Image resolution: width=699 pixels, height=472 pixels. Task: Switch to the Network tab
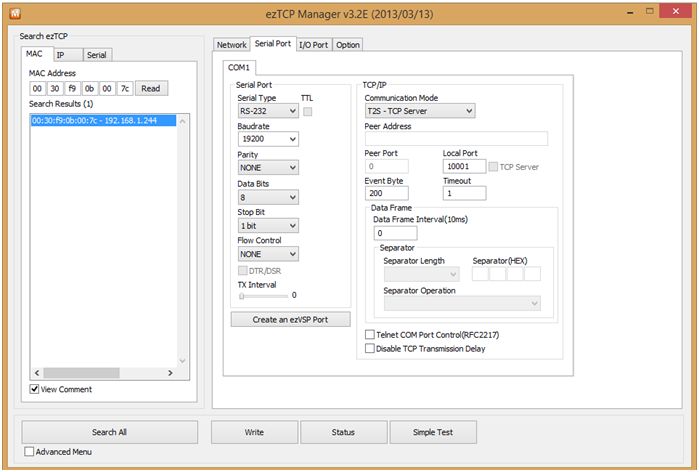click(x=231, y=45)
